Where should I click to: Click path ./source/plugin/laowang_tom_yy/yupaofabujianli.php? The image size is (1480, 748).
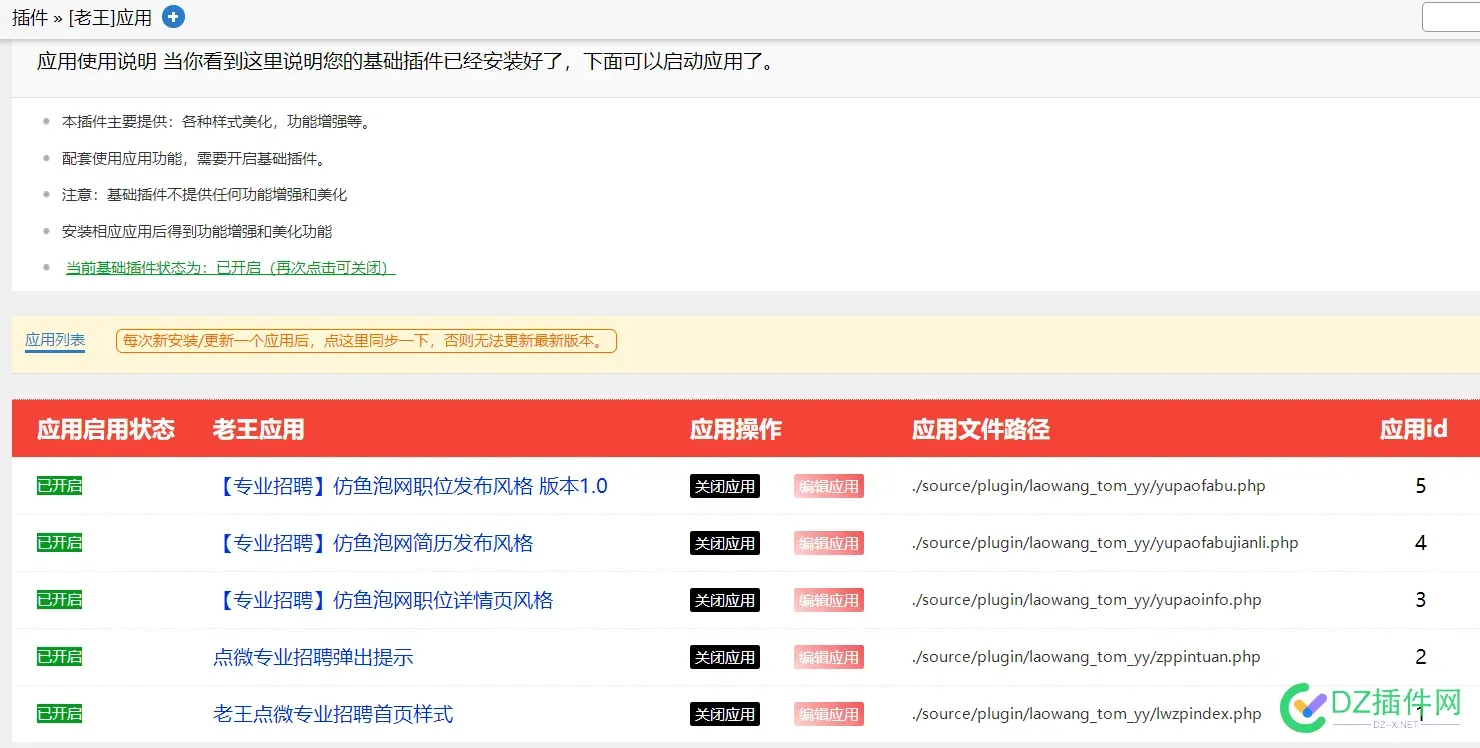coord(1105,543)
